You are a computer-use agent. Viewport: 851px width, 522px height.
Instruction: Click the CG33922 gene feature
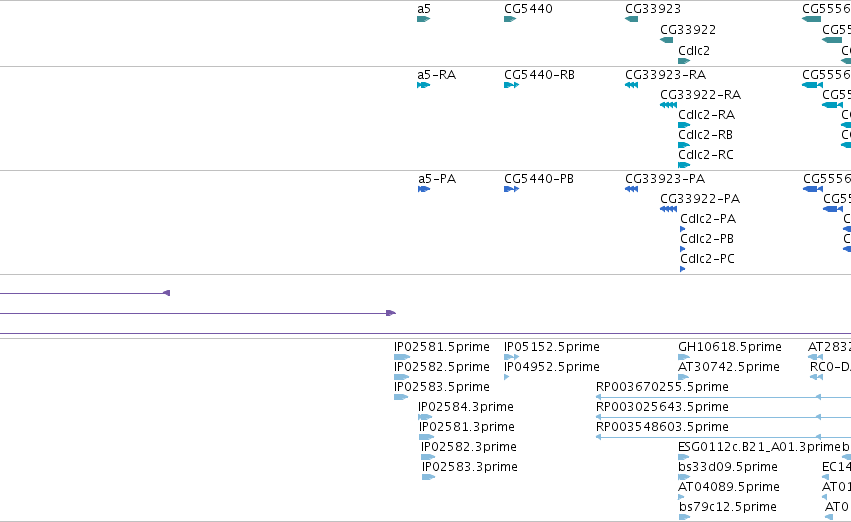[x=666, y=40]
